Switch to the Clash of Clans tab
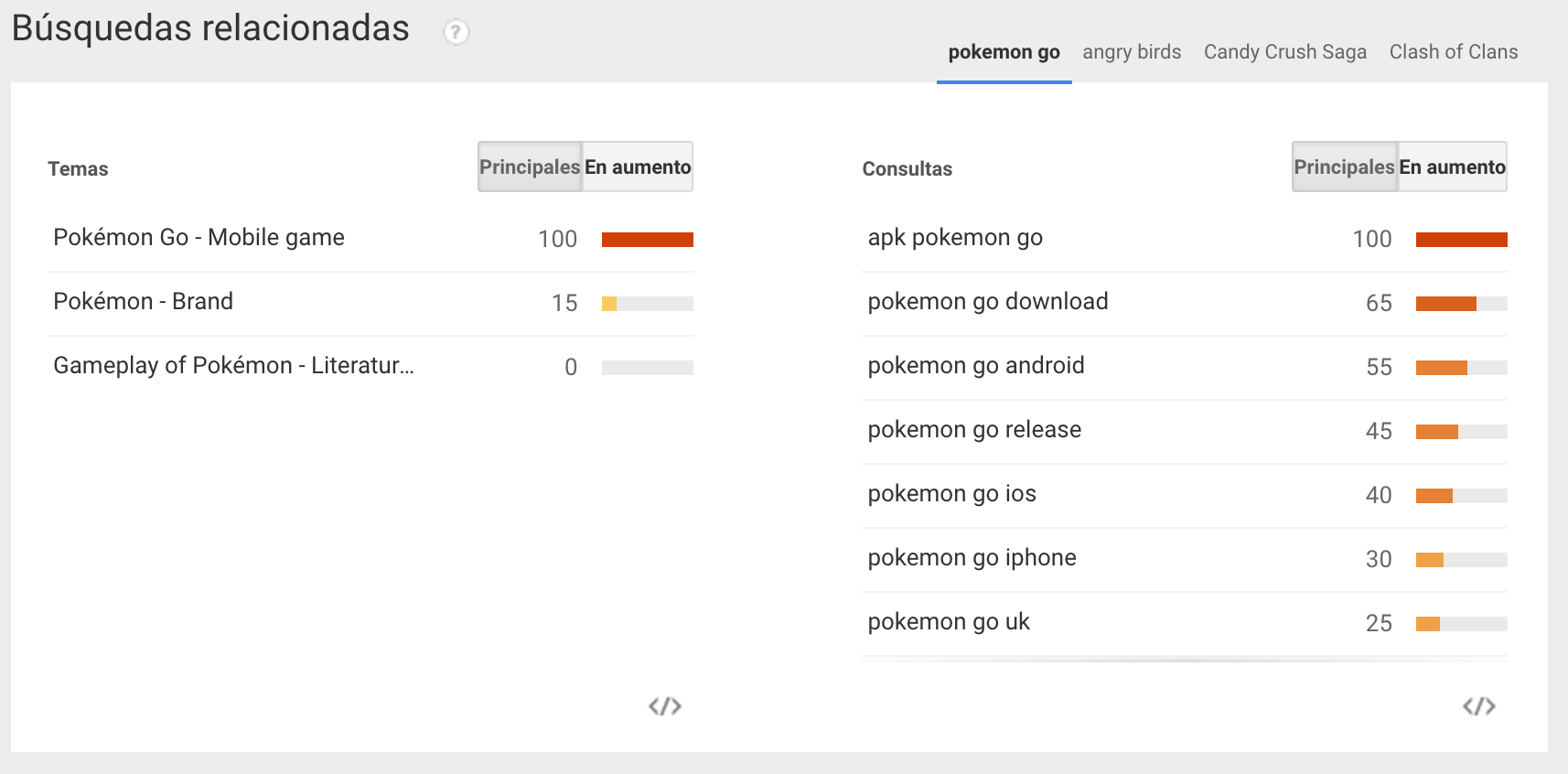1568x774 pixels. pyautogui.click(x=1454, y=52)
